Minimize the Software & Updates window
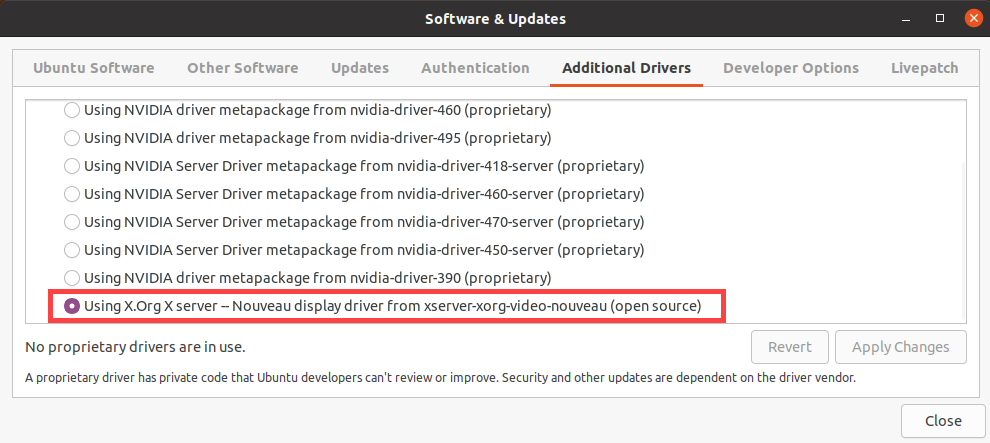This screenshot has height=443, width=990. [x=907, y=19]
